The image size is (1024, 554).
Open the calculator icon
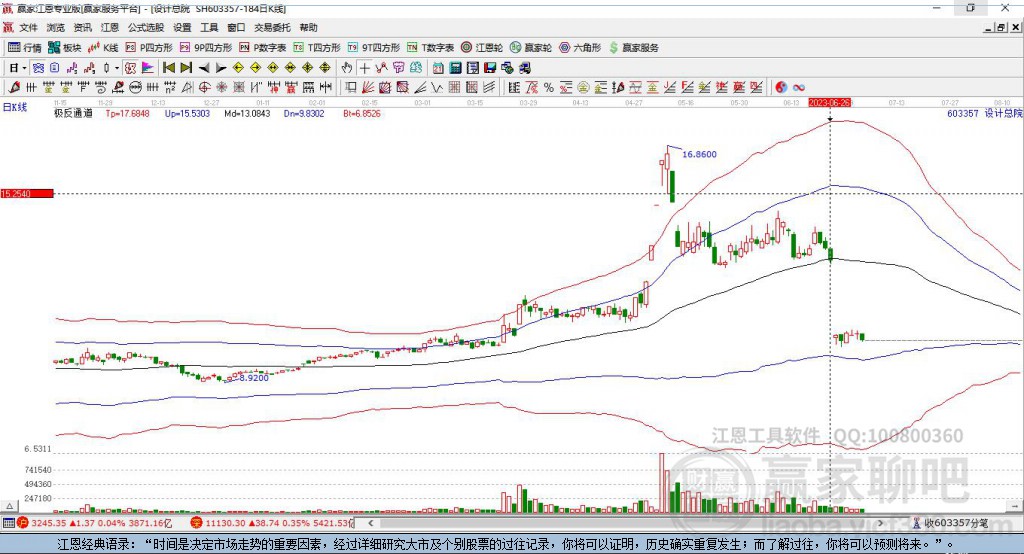[455, 68]
